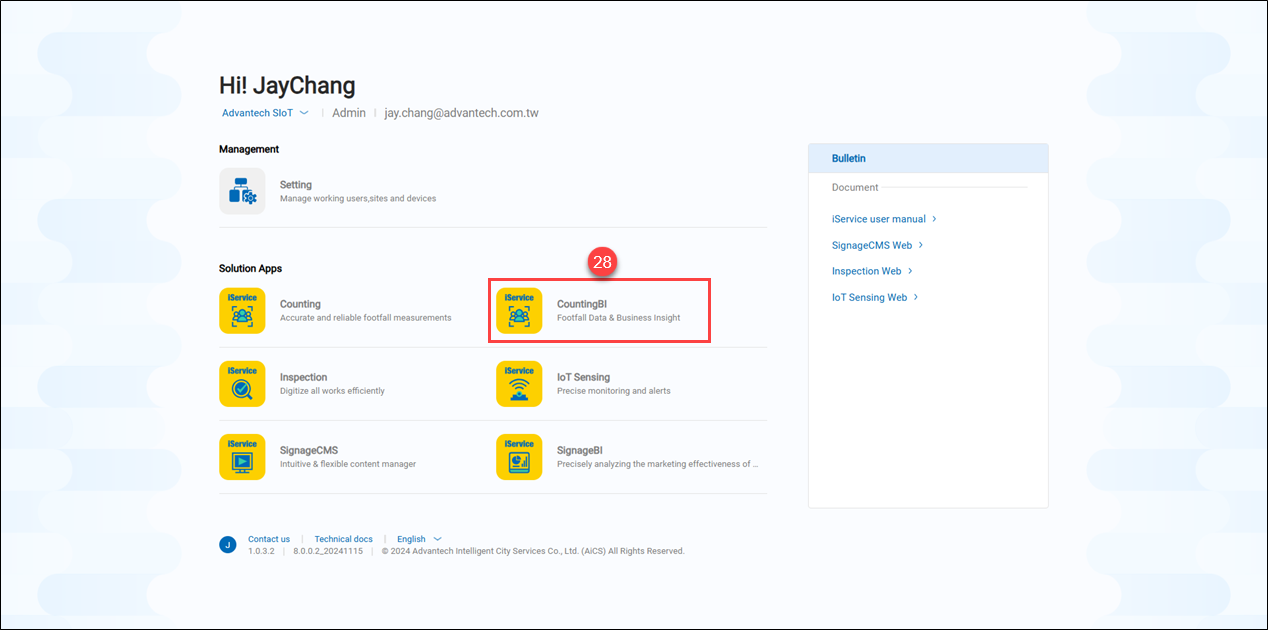Open the SignageBI chart icon
1268x630 pixels.
[x=519, y=457]
